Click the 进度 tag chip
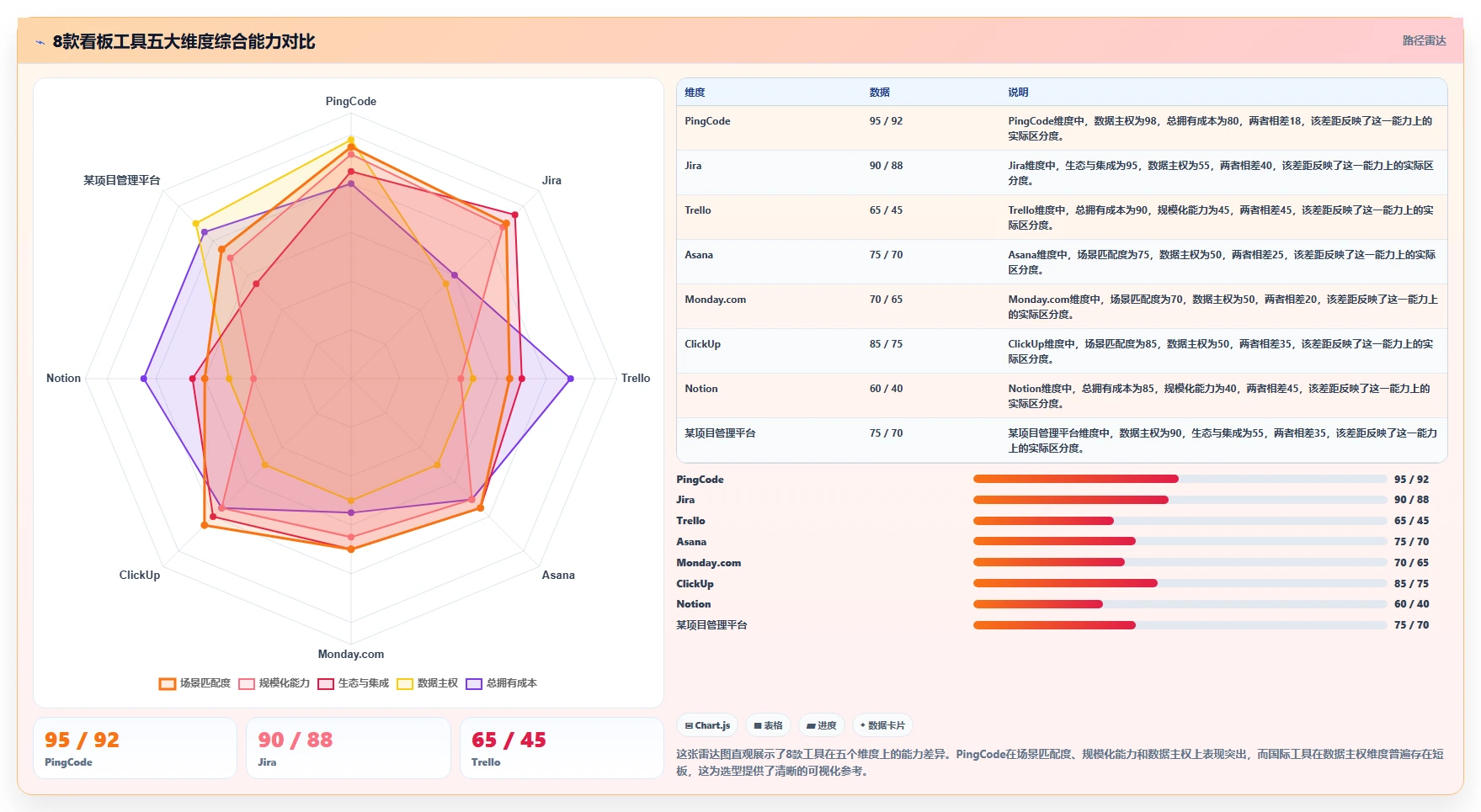This screenshot has height=812, width=1481. (822, 725)
